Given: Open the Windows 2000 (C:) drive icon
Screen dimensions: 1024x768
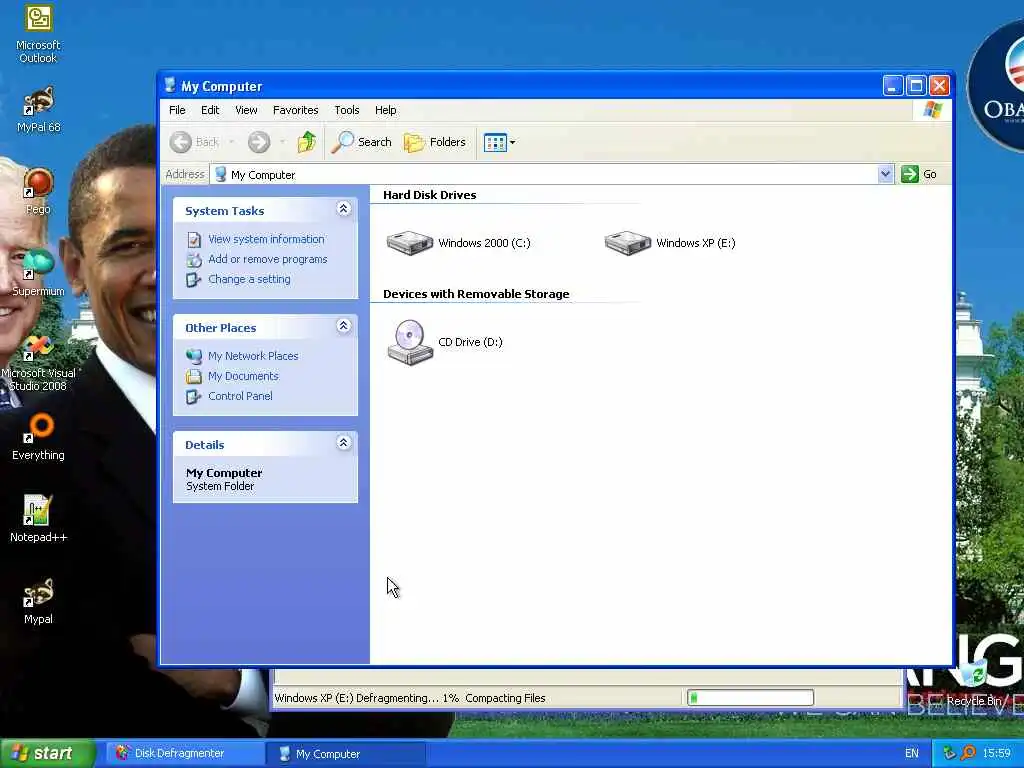Looking at the screenshot, I should (409, 243).
